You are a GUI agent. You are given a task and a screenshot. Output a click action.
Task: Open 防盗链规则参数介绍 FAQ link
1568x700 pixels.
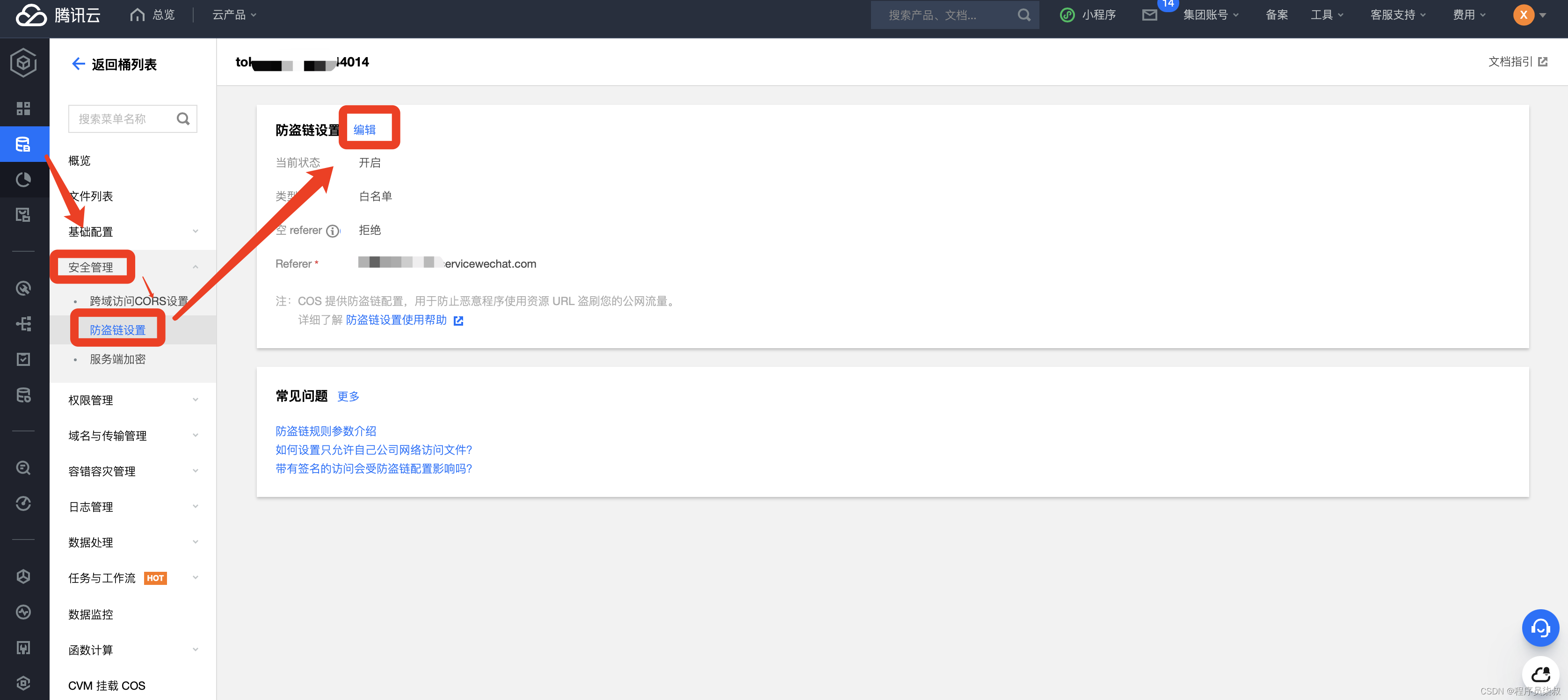[326, 431]
